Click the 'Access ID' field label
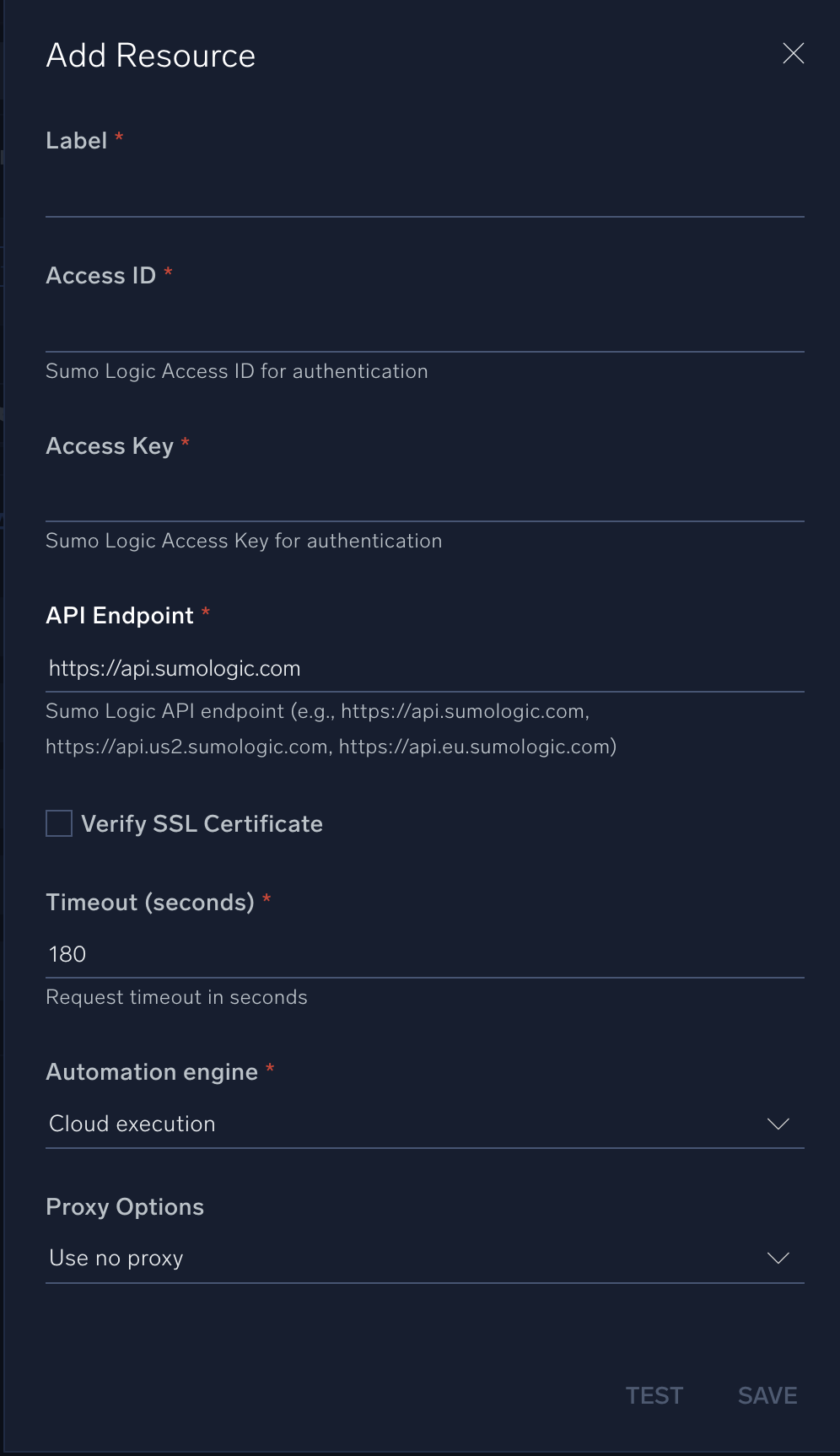 coord(100,276)
